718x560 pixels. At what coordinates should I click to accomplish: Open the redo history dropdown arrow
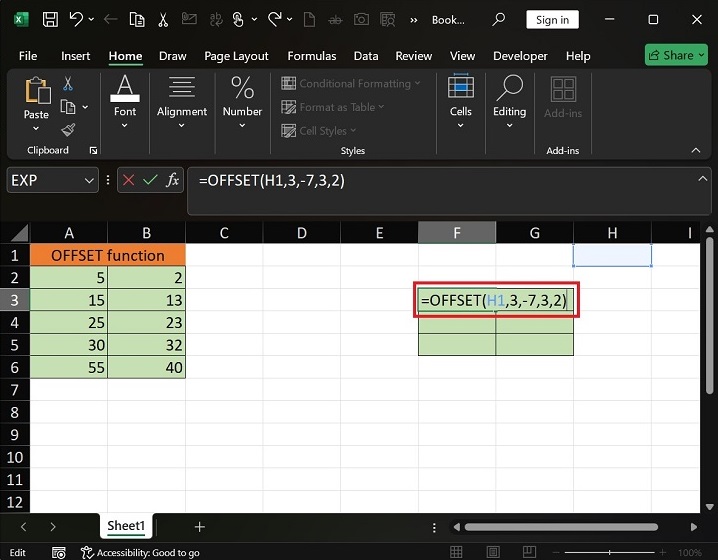289,19
